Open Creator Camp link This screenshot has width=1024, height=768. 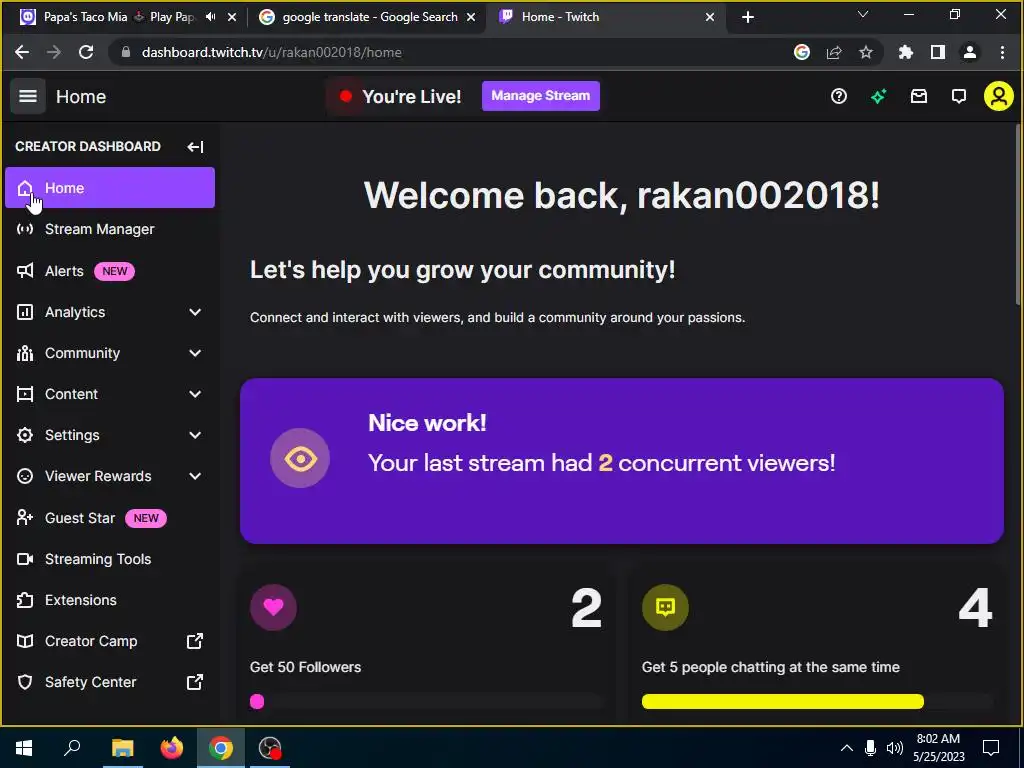tap(110, 641)
